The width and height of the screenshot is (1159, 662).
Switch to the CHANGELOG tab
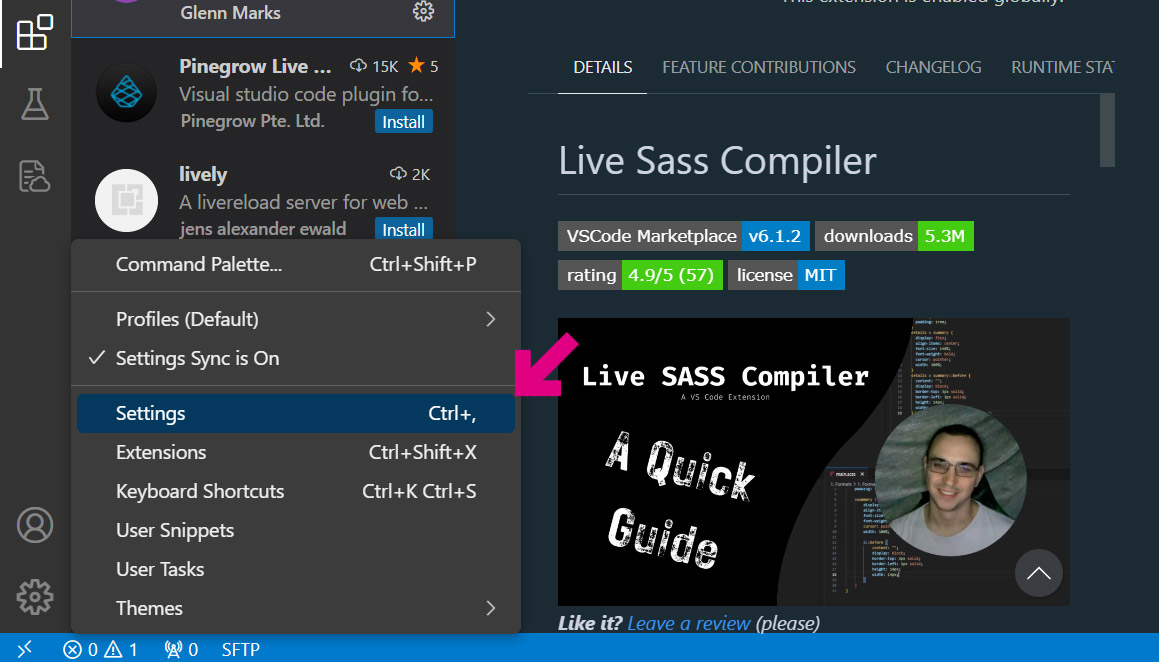[934, 67]
